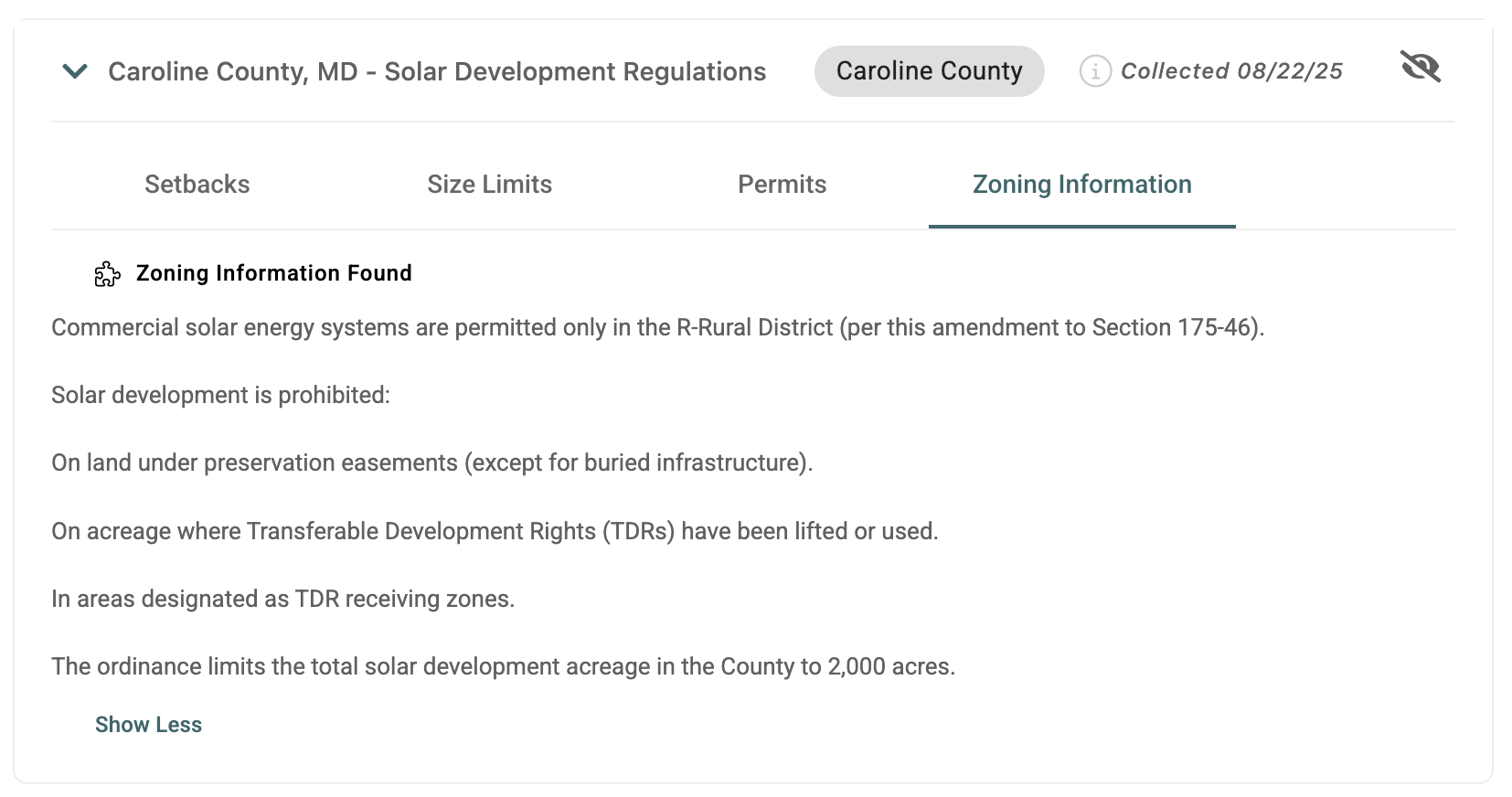Collapse the Caroline County regulations card chevron
The width and height of the screenshot is (1512, 797).
[75, 71]
